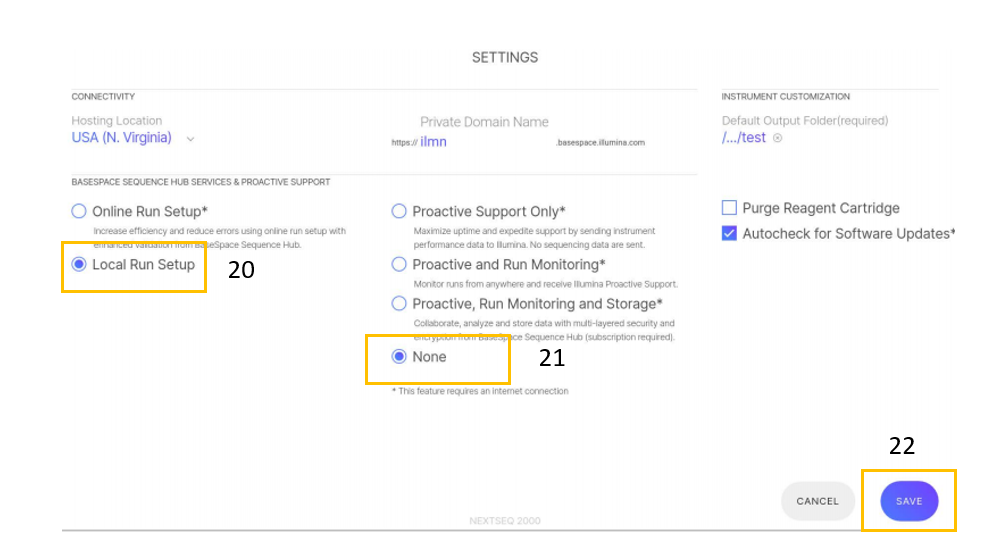
Task: Select Proactive Support Only option
Action: tap(399, 212)
